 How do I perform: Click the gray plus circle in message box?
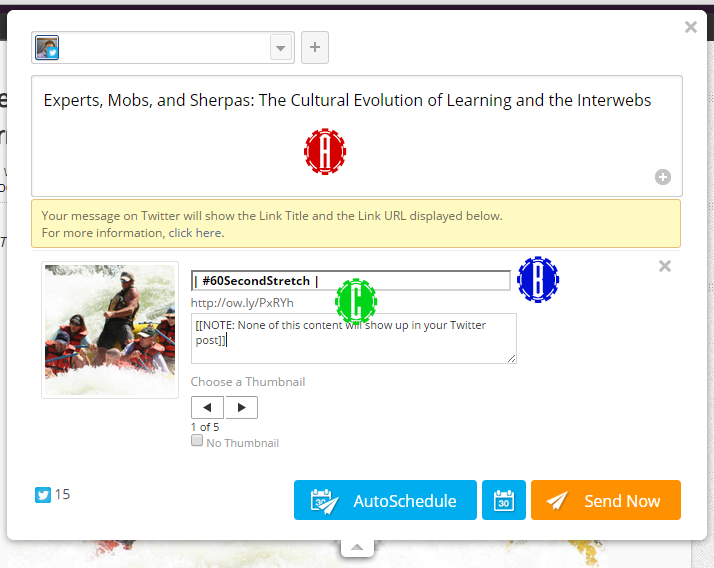663,177
